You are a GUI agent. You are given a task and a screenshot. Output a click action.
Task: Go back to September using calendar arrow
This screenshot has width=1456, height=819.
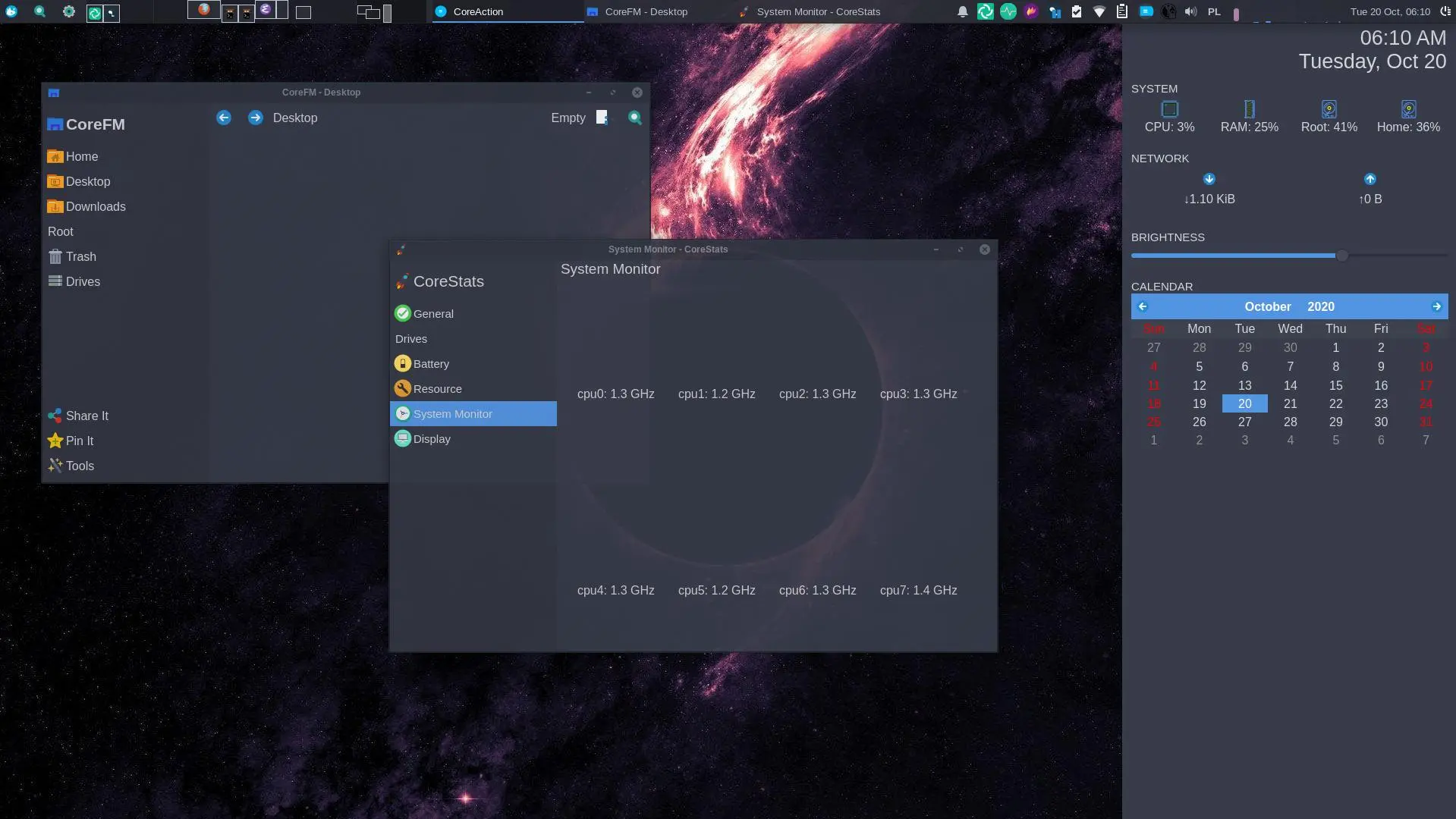point(1143,306)
